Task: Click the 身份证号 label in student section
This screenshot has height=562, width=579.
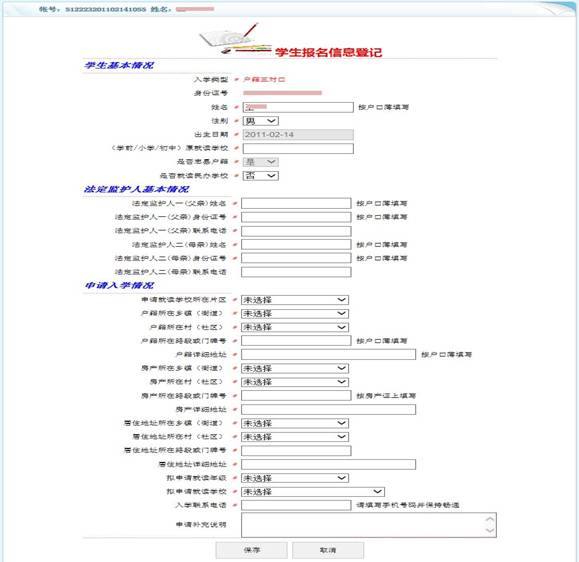Action: click(x=210, y=93)
